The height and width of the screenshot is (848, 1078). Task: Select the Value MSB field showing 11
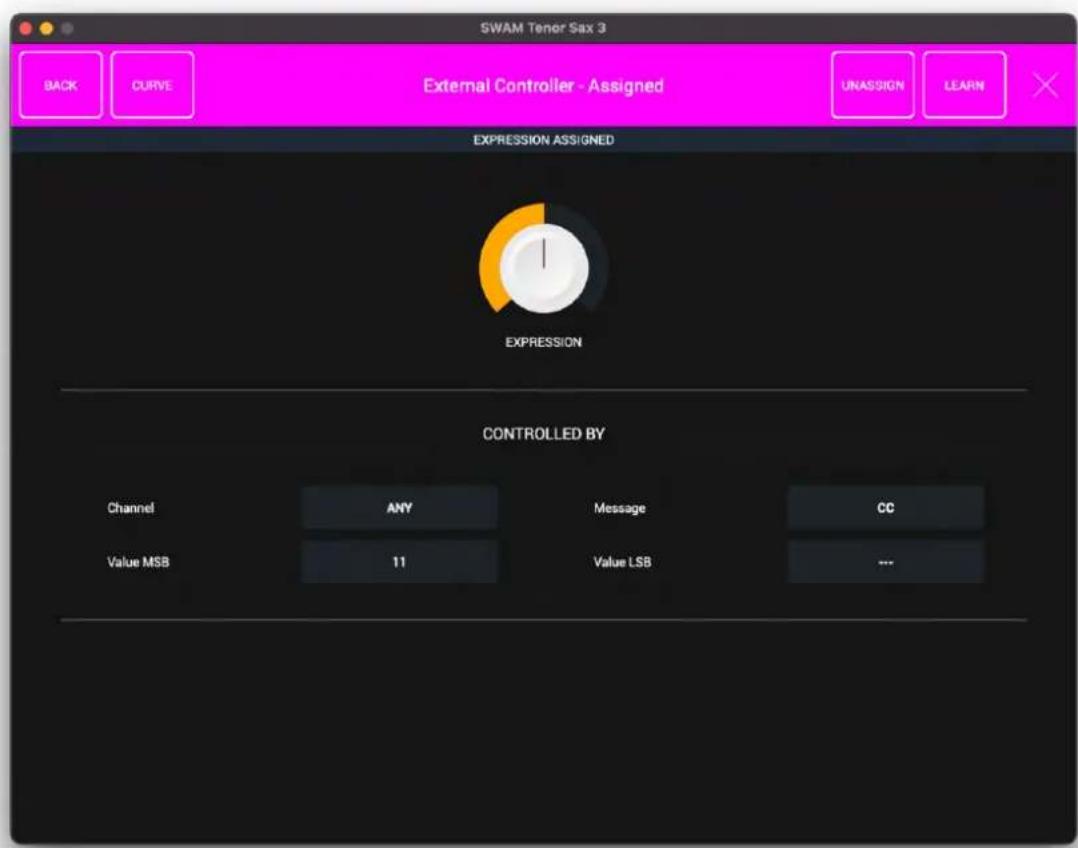click(399, 562)
